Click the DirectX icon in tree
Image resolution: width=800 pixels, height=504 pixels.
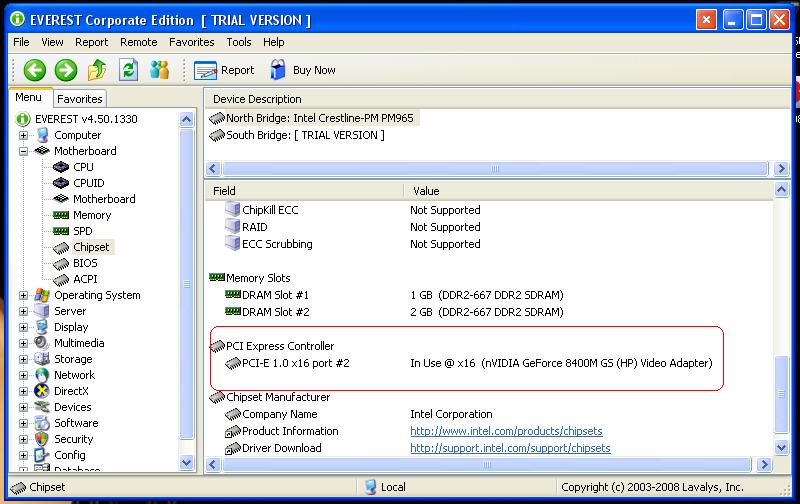pos(42,391)
